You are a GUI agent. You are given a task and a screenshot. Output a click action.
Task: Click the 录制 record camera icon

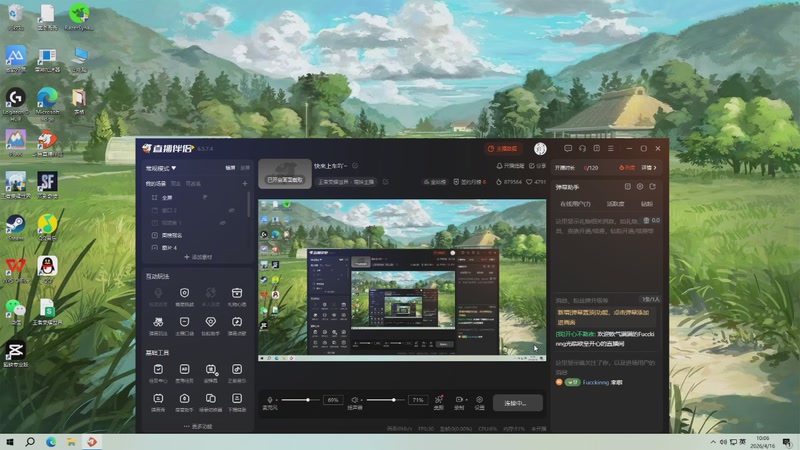459,399
